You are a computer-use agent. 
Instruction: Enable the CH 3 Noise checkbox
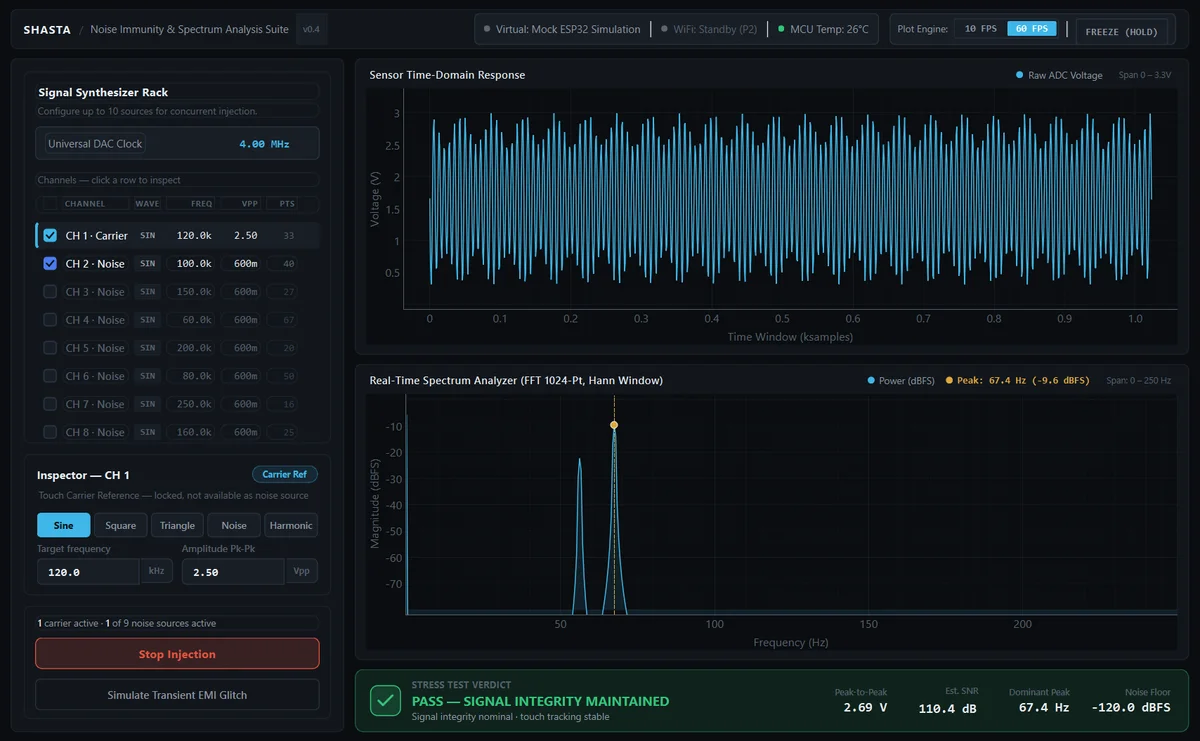click(x=50, y=292)
